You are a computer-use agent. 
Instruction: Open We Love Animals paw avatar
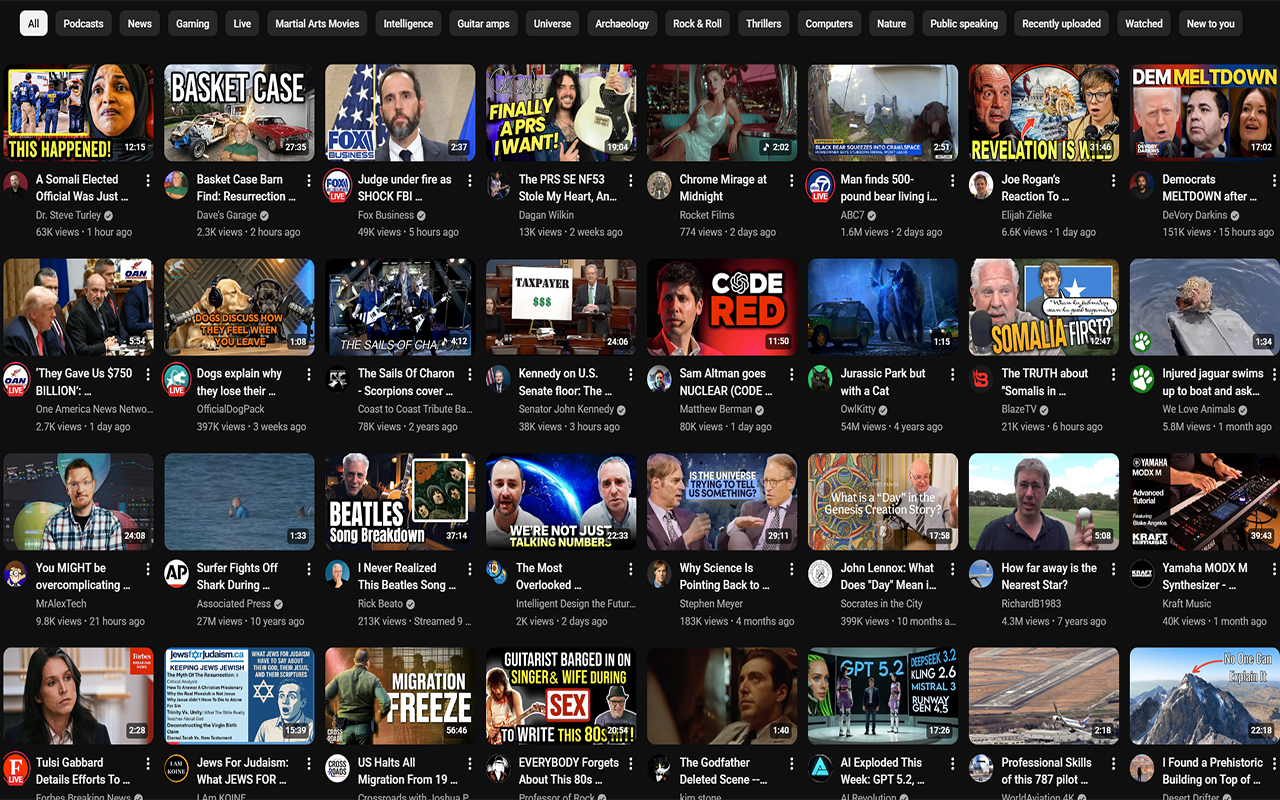click(x=1142, y=379)
